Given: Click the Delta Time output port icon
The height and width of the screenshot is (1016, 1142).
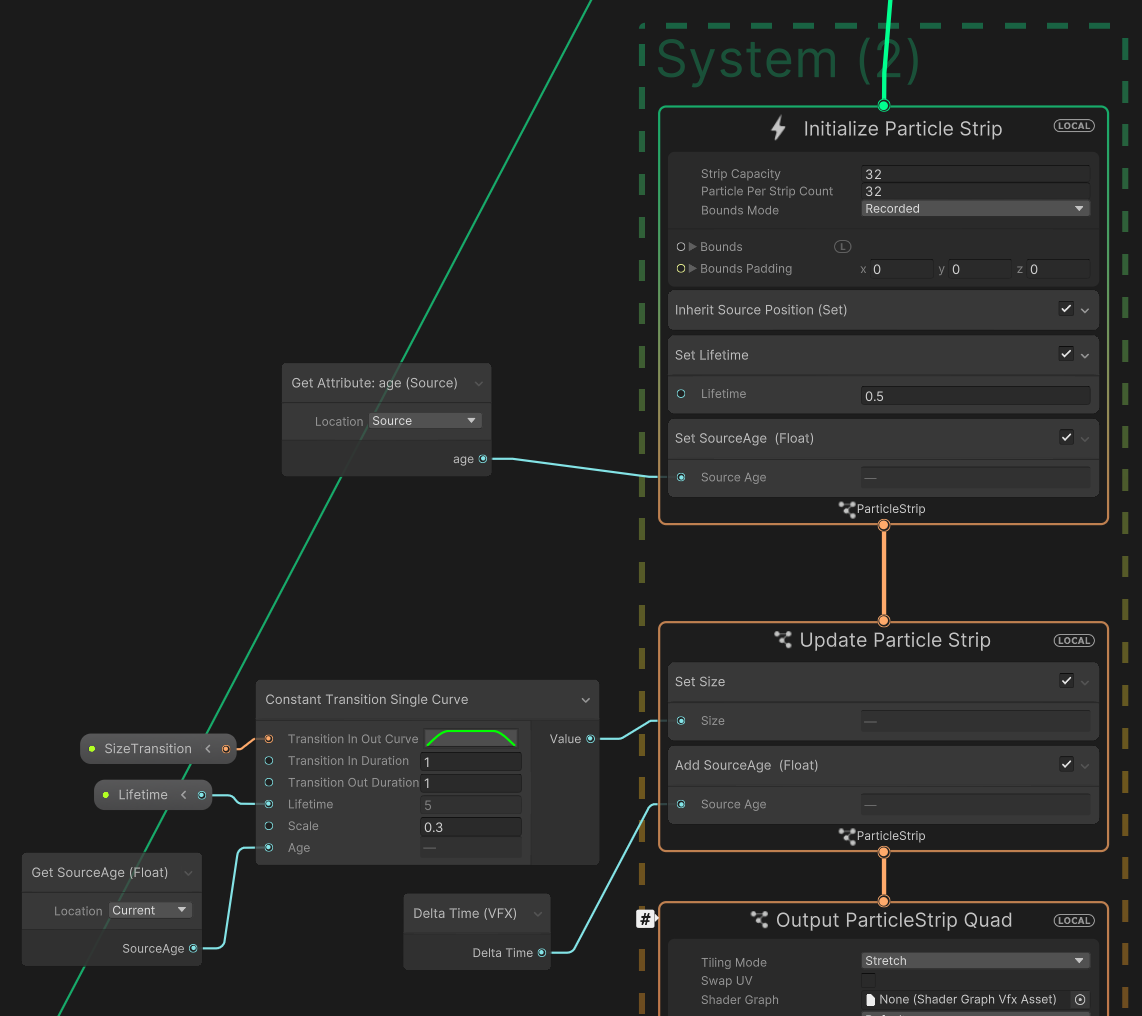Looking at the screenshot, I should pos(541,953).
